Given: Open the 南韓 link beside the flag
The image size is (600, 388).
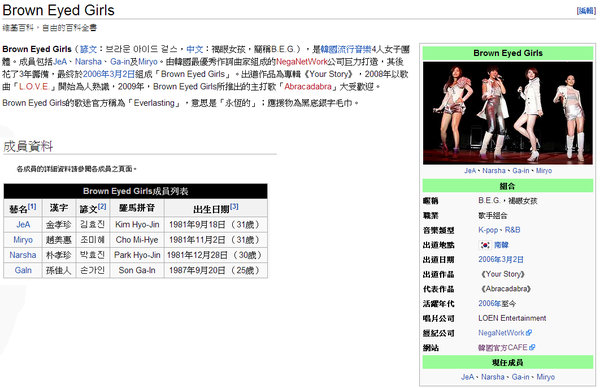Looking at the screenshot, I should pyautogui.click(x=501, y=245).
